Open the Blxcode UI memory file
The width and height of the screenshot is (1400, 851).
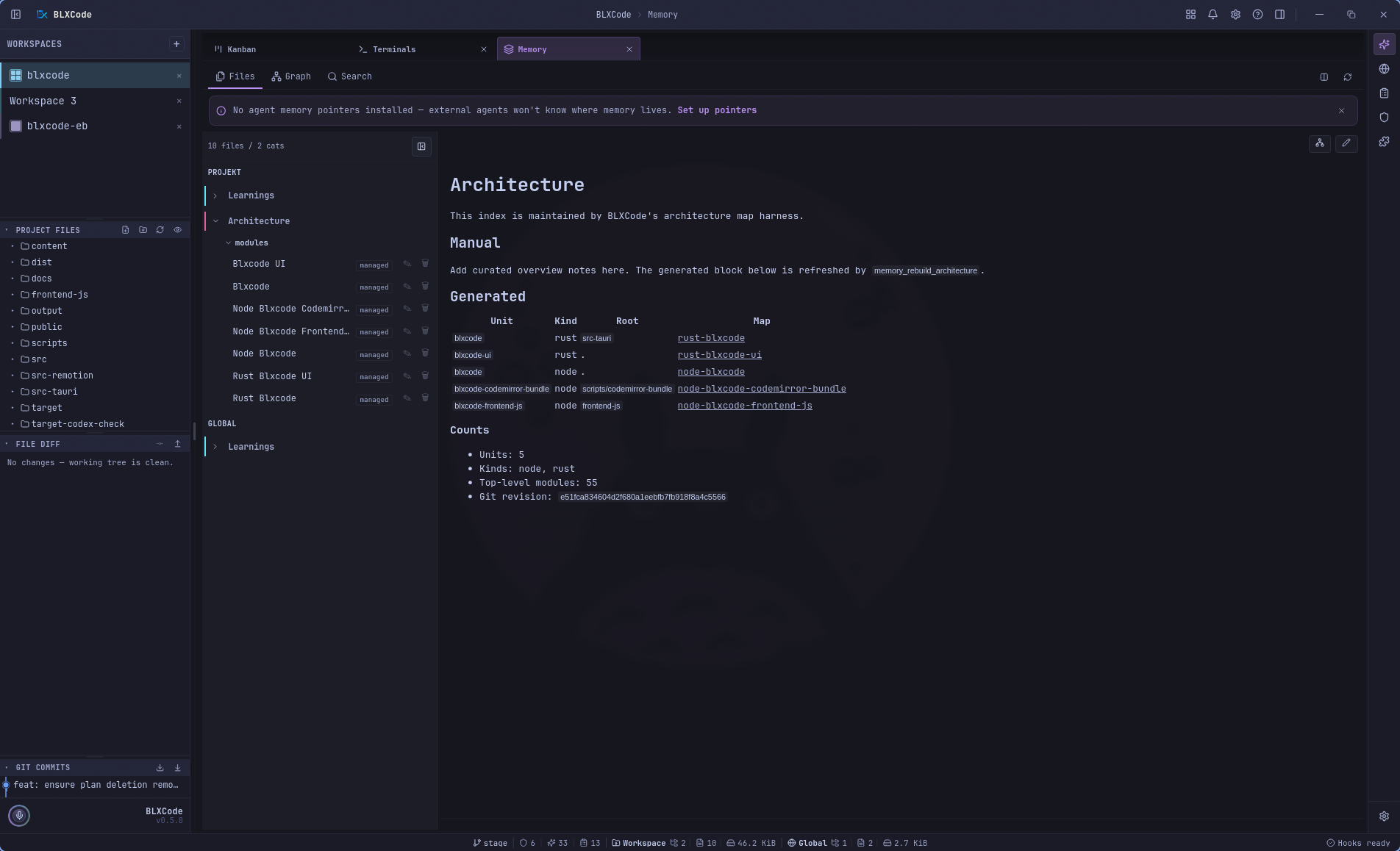pos(259,264)
